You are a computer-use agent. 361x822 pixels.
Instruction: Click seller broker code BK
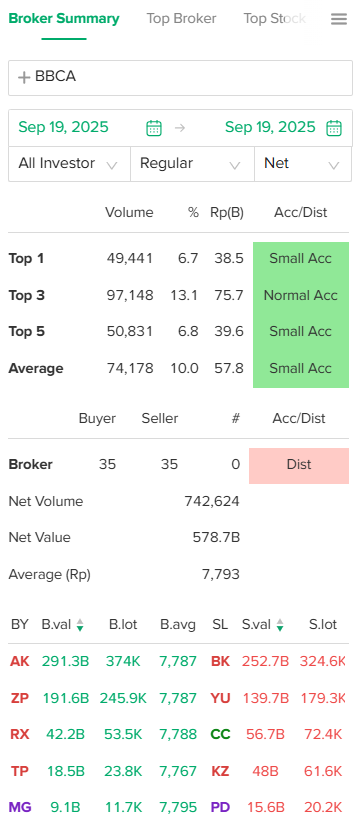coord(220,662)
